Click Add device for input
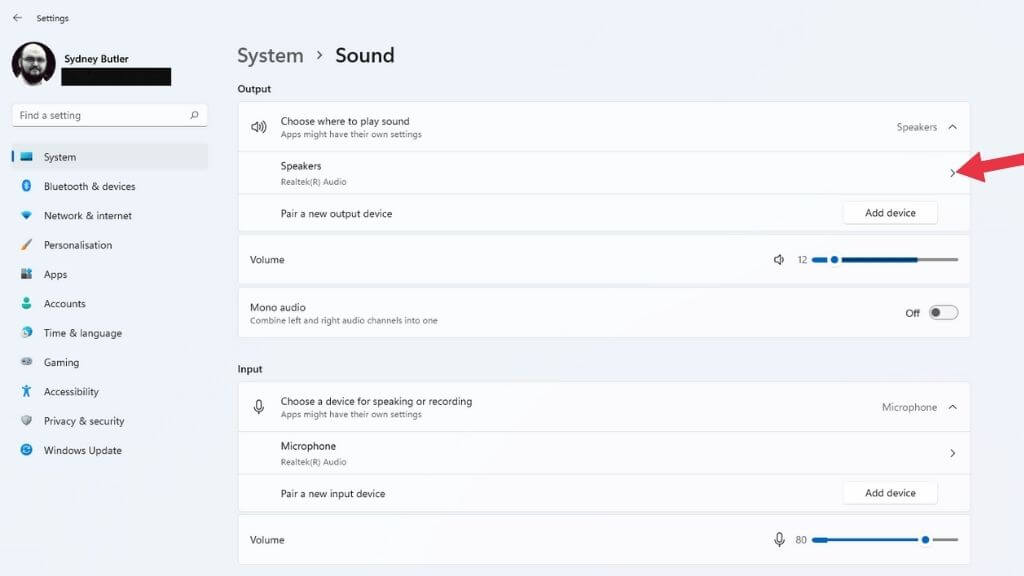The image size is (1024, 576). (890, 493)
